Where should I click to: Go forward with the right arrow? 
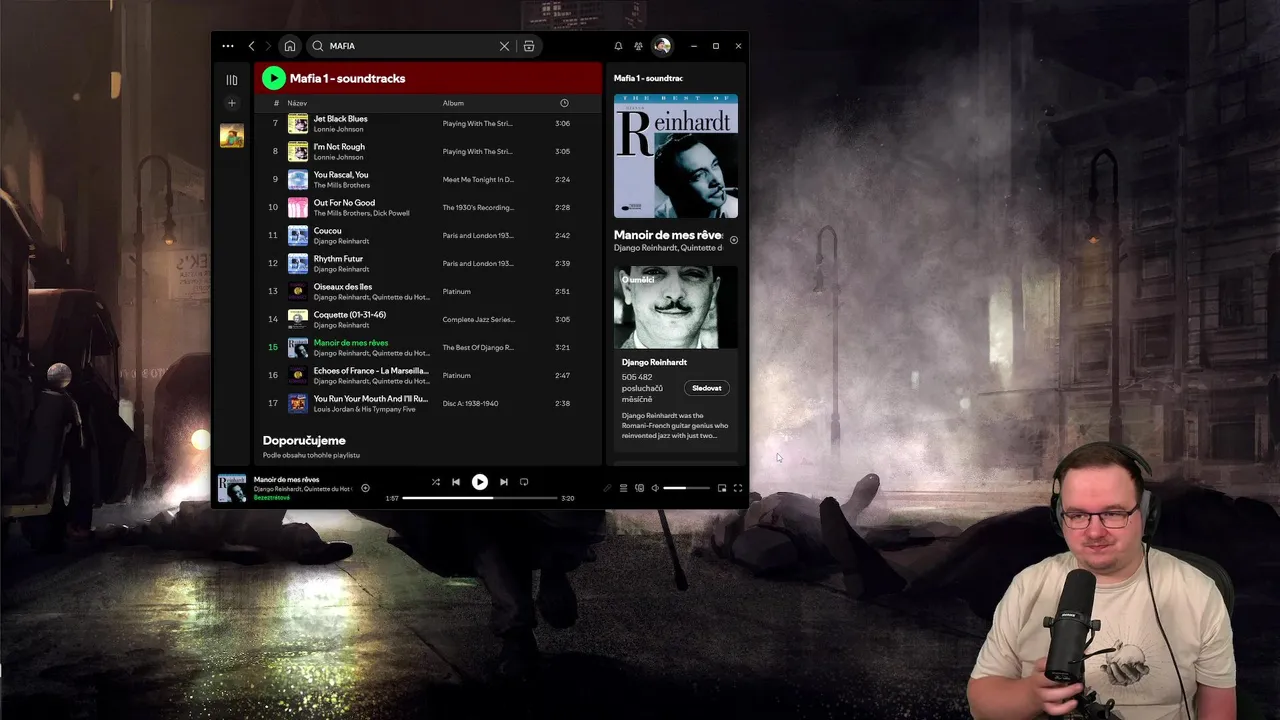pos(268,46)
